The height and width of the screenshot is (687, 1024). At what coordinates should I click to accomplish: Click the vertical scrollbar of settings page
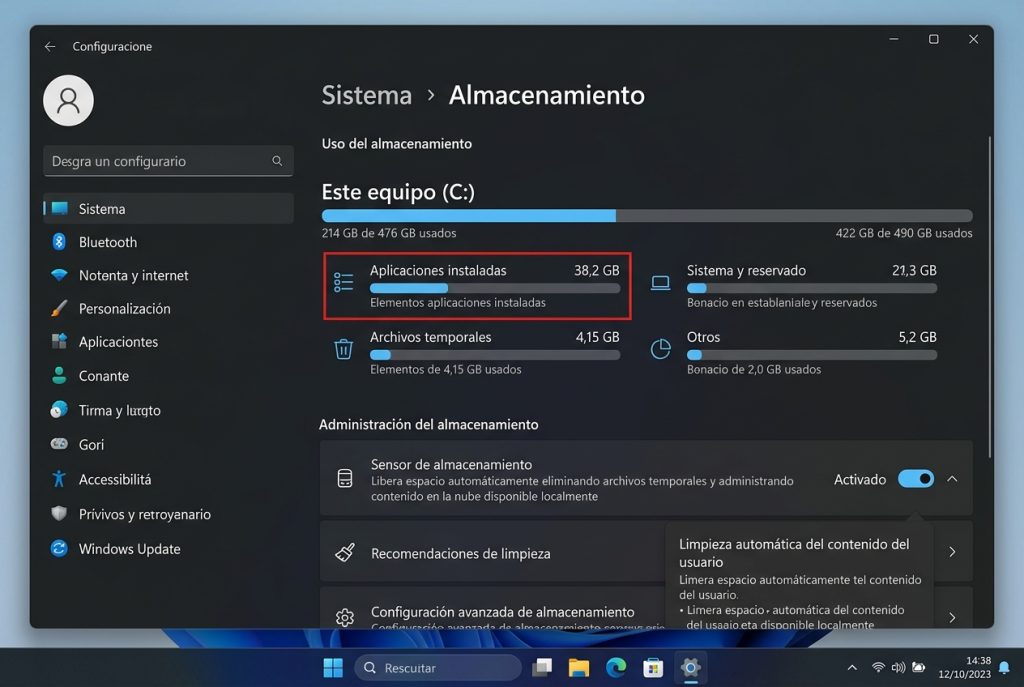pos(989,296)
